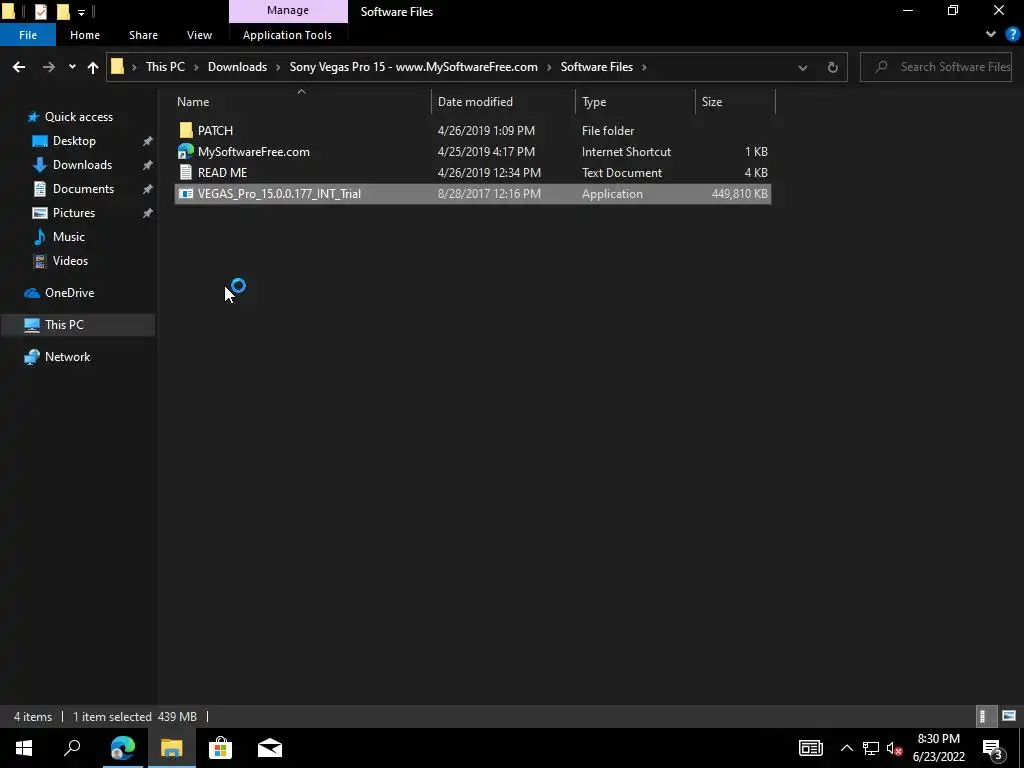Viewport: 1024px width, 768px height.
Task: Select the MySoftwareFree.com file name
Action: [x=253, y=152]
